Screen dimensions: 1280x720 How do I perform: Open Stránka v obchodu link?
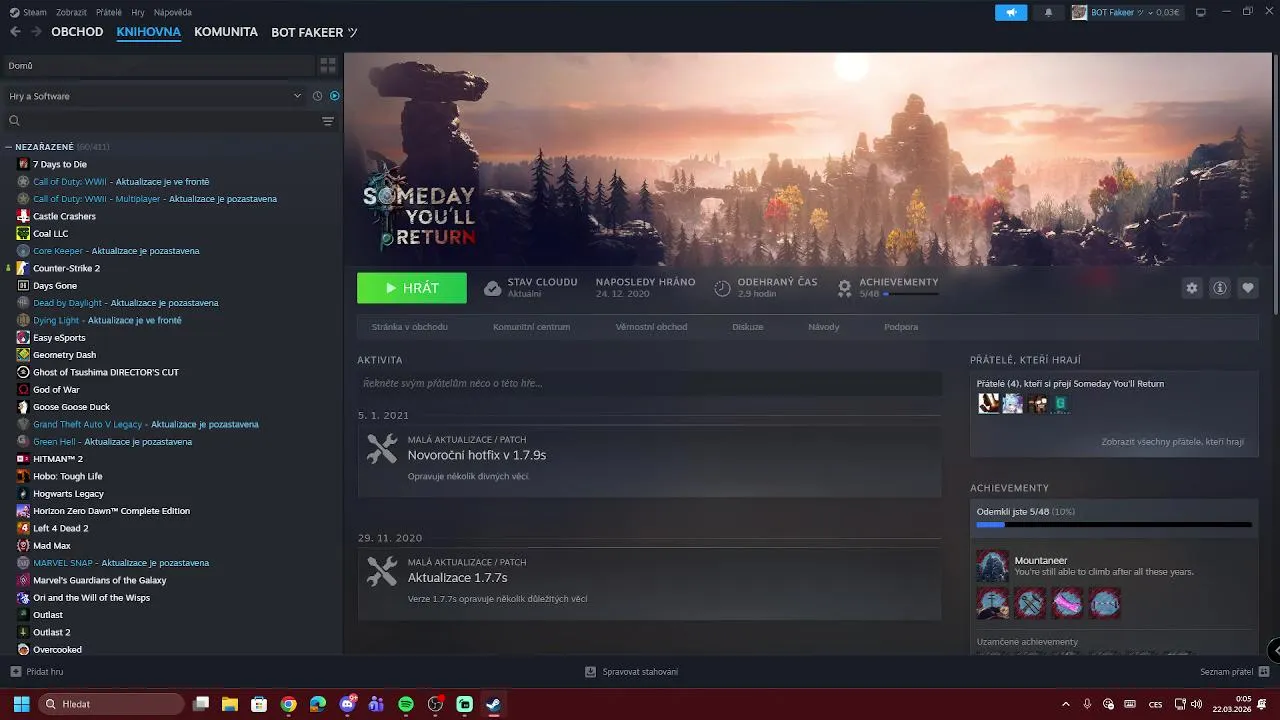410,327
